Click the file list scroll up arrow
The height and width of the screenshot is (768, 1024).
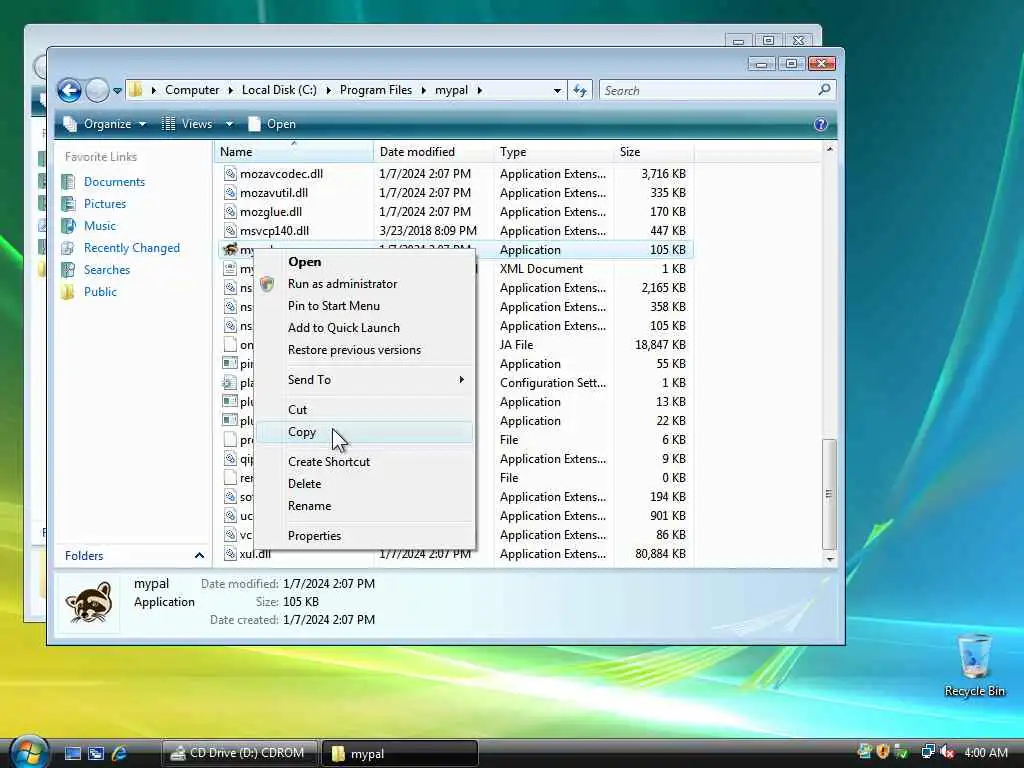(x=829, y=149)
